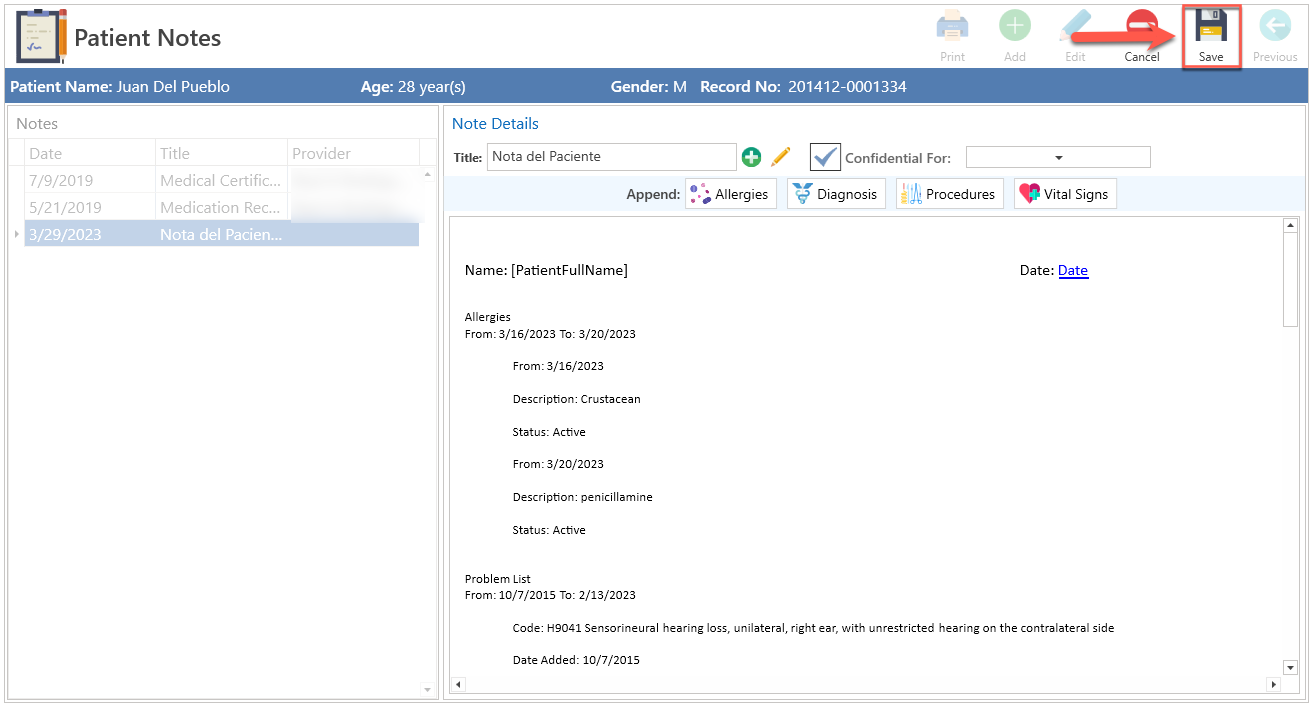Toggle the Confidential For checkbox
Viewport: 1311px width, 708px height.
coord(825,157)
